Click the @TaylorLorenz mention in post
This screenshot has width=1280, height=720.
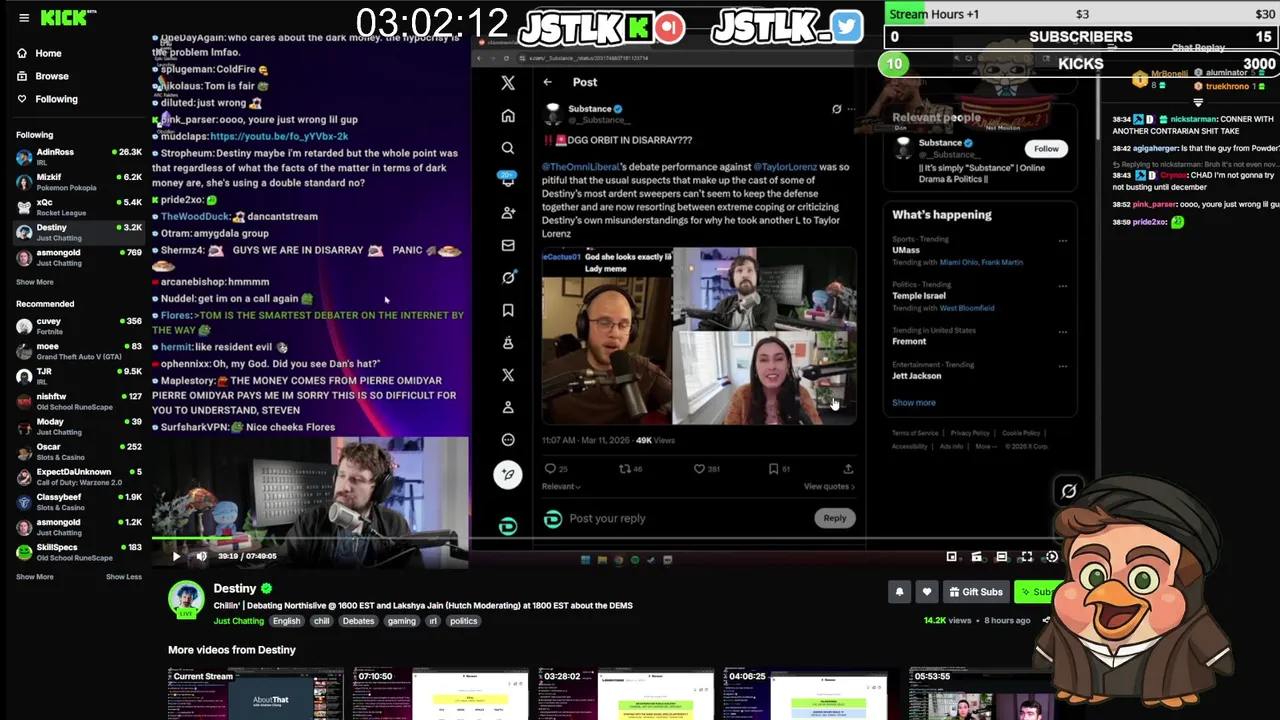tap(784, 167)
